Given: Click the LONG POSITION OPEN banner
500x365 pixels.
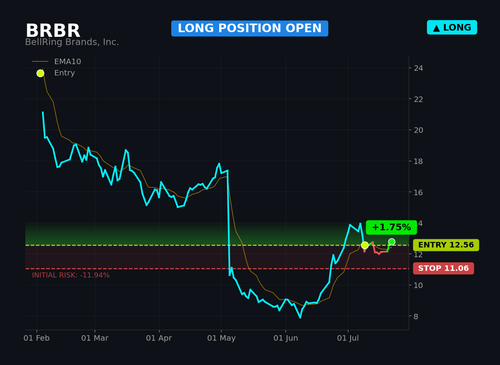Looking at the screenshot, I should (x=250, y=28).
